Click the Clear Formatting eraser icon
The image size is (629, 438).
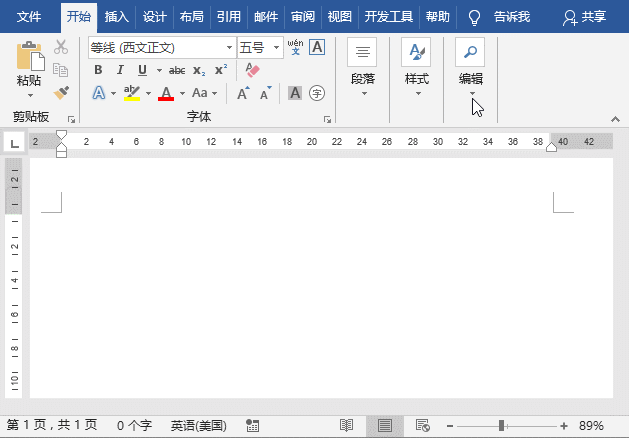tap(251, 70)
